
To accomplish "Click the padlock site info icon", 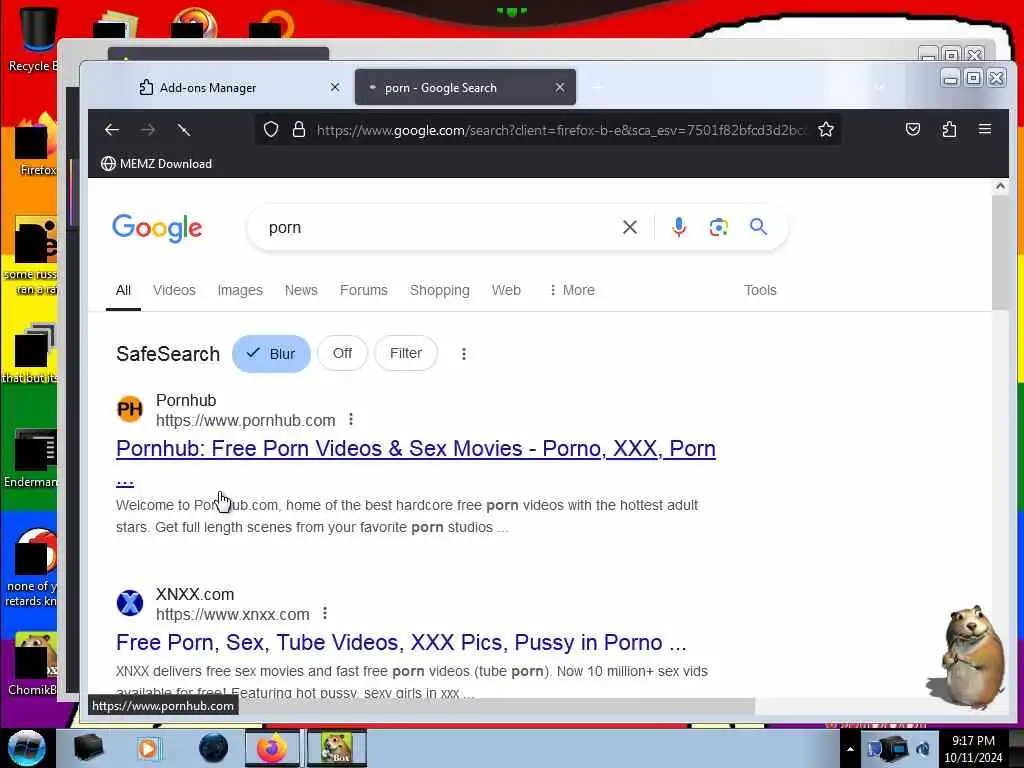I will 298,129.
